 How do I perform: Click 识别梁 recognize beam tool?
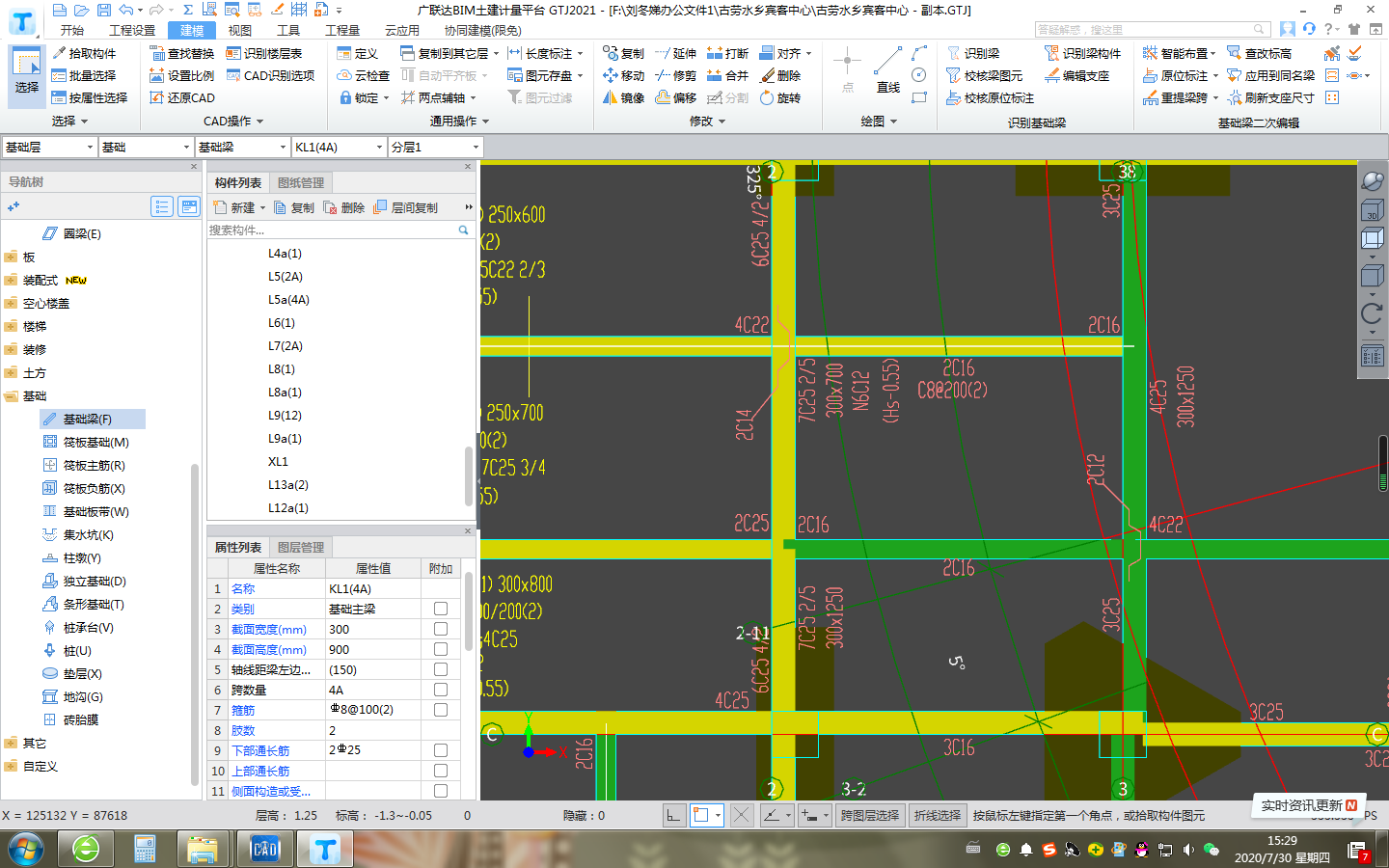coord(972,53)
